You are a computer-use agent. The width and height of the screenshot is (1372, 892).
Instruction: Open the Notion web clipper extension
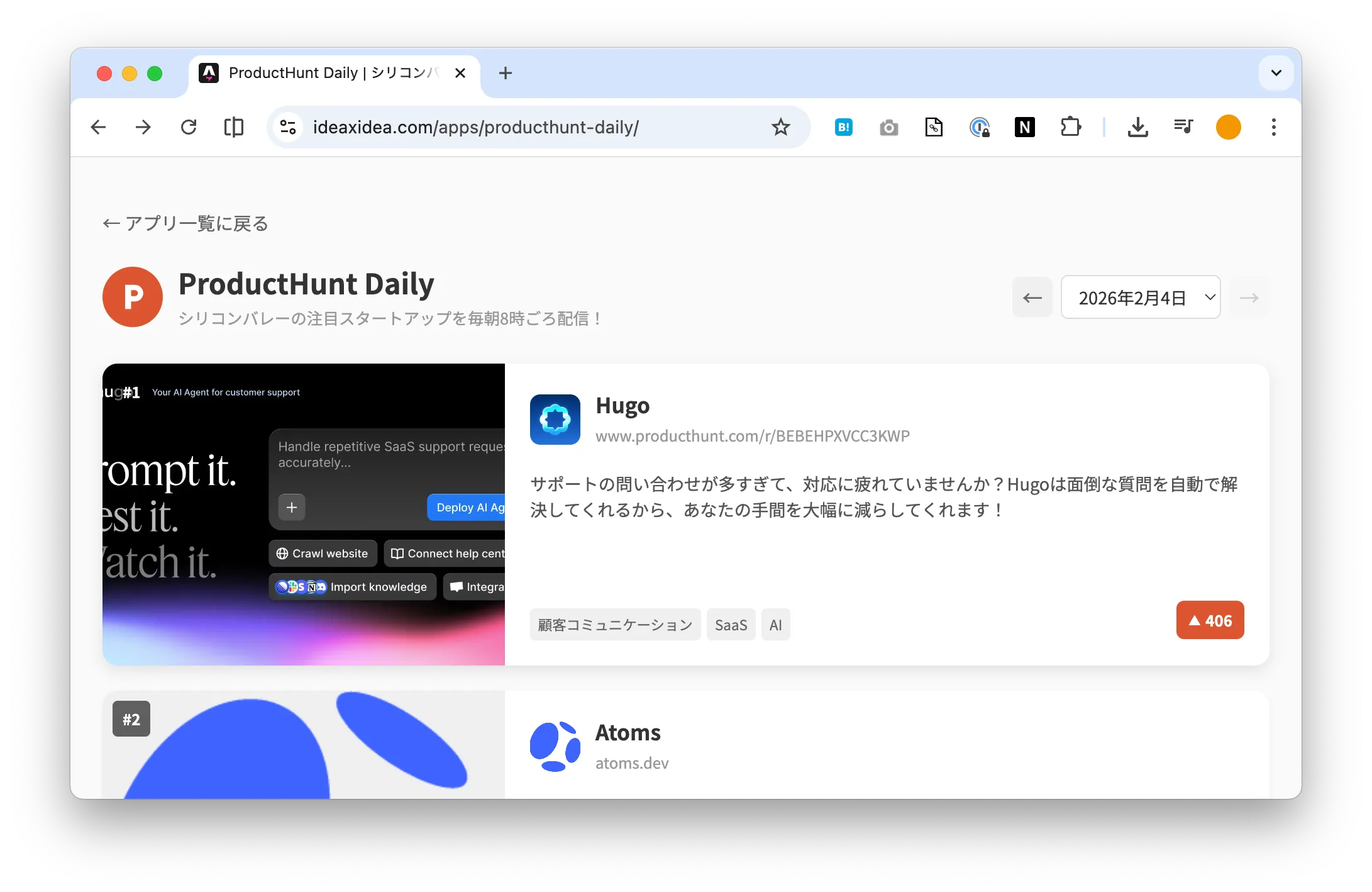1025,127
